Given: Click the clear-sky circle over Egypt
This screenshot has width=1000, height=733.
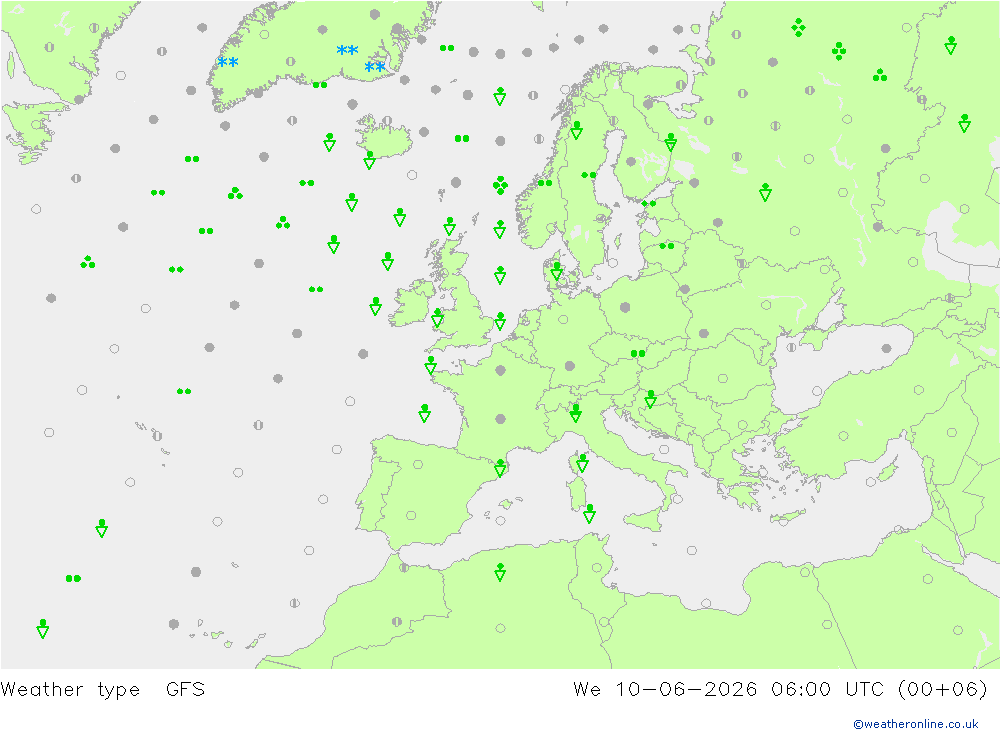Looking at the screenshot, I should [x=928, y=579].
